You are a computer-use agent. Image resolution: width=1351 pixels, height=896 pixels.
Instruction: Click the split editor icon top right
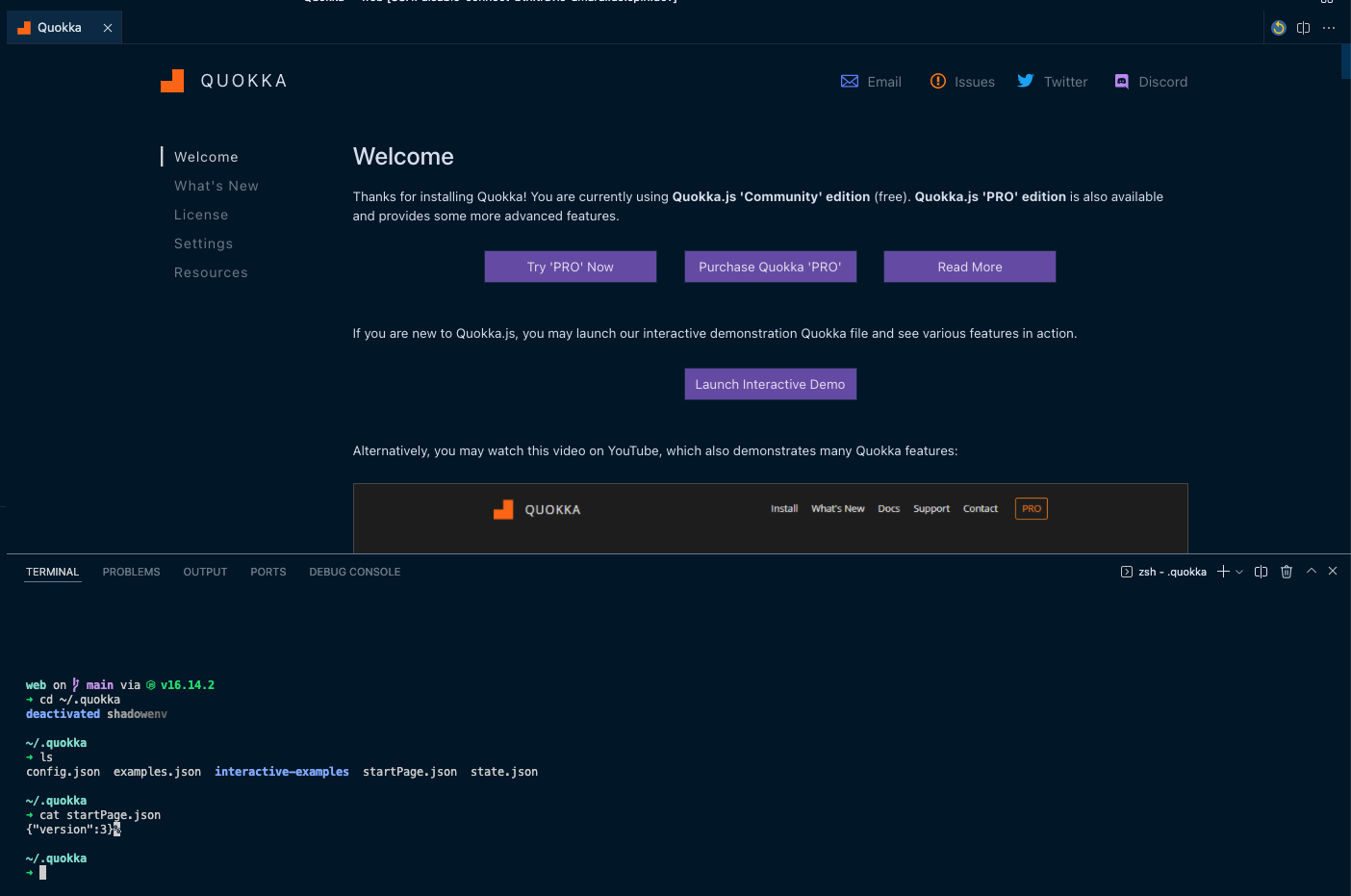click(x=1303, y=28)
